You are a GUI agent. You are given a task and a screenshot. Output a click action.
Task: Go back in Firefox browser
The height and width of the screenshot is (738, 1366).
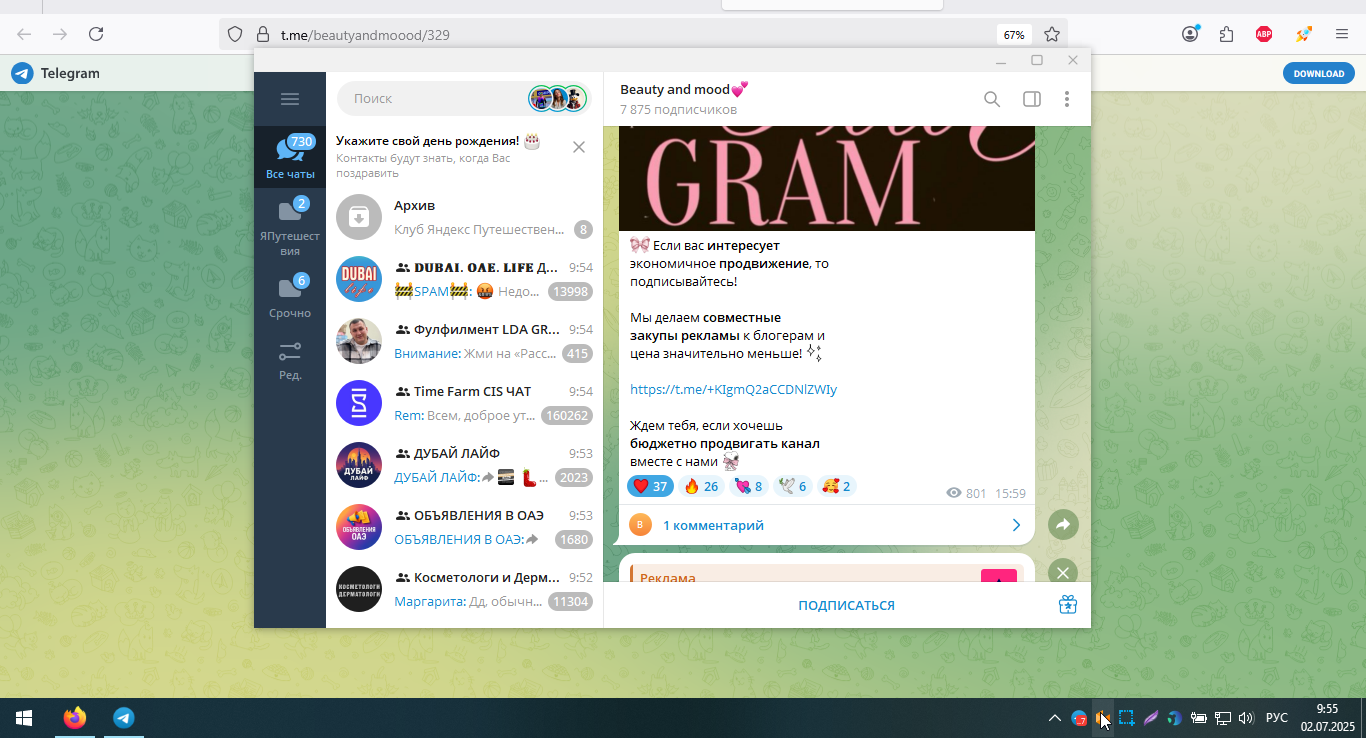[24, 34]
